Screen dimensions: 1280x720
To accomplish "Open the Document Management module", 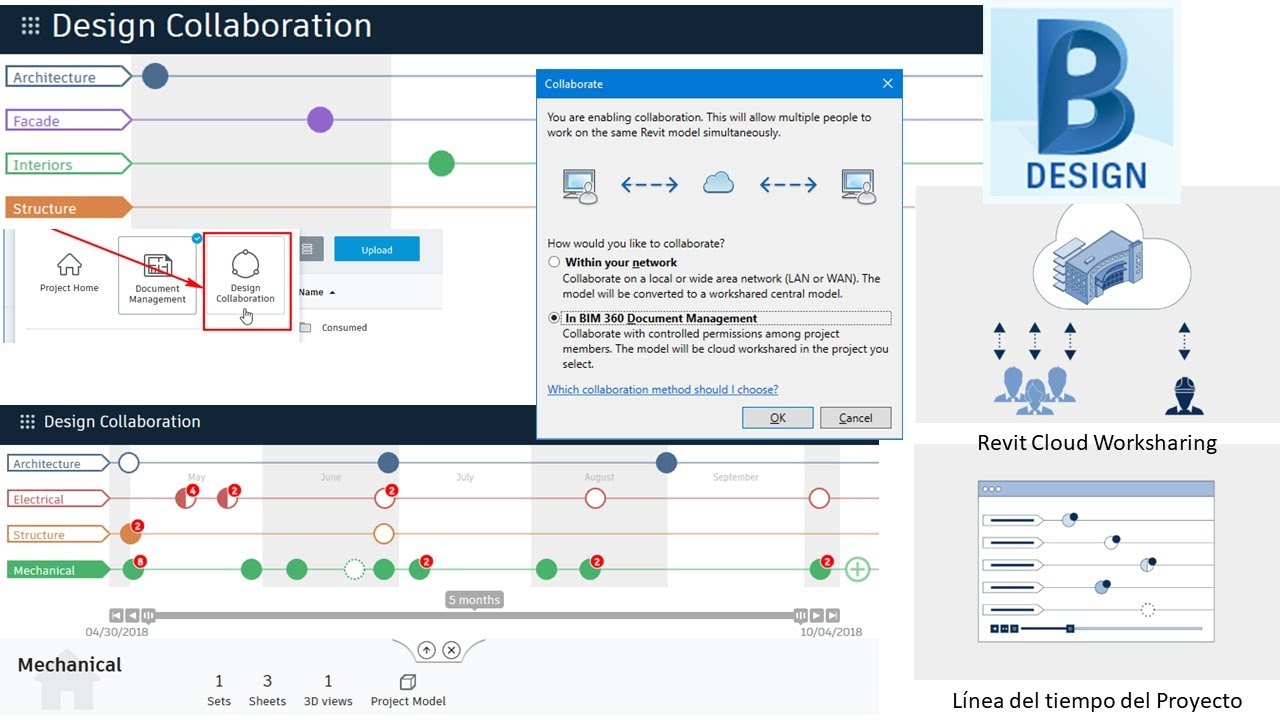I will click(x=157, y=276).
